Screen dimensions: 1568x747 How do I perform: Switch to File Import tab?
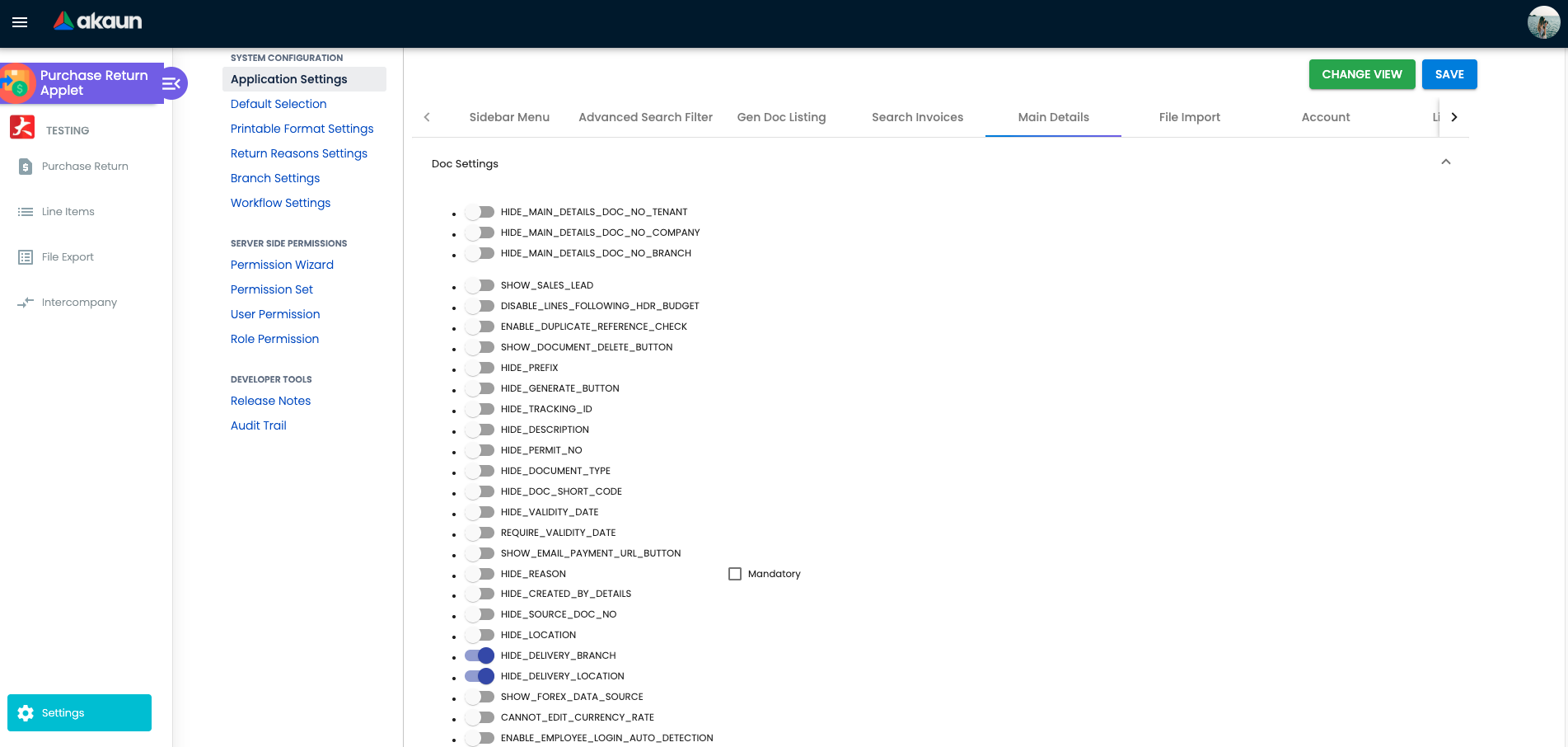click(1189, 117)
